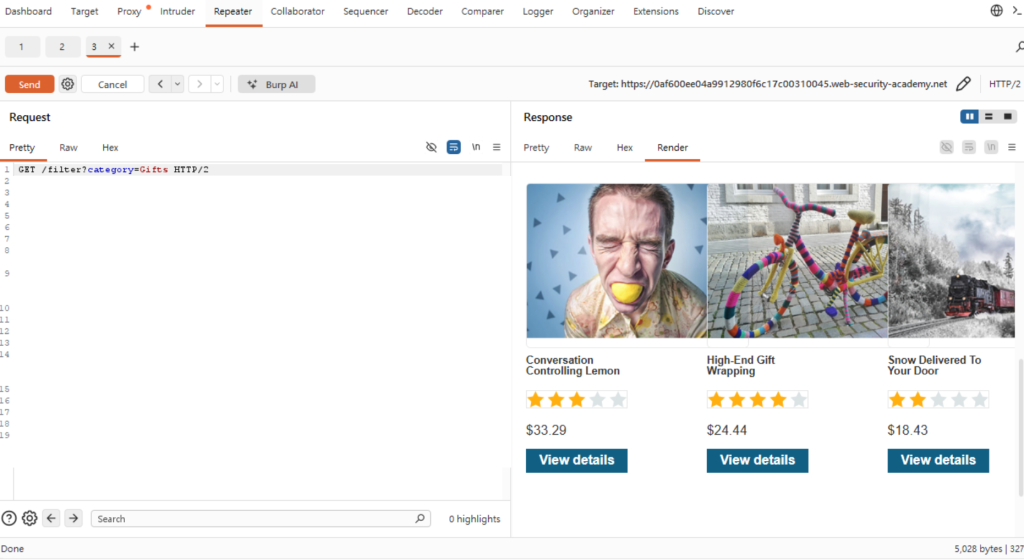Select Repeater request tab 1

pos(22,46)
